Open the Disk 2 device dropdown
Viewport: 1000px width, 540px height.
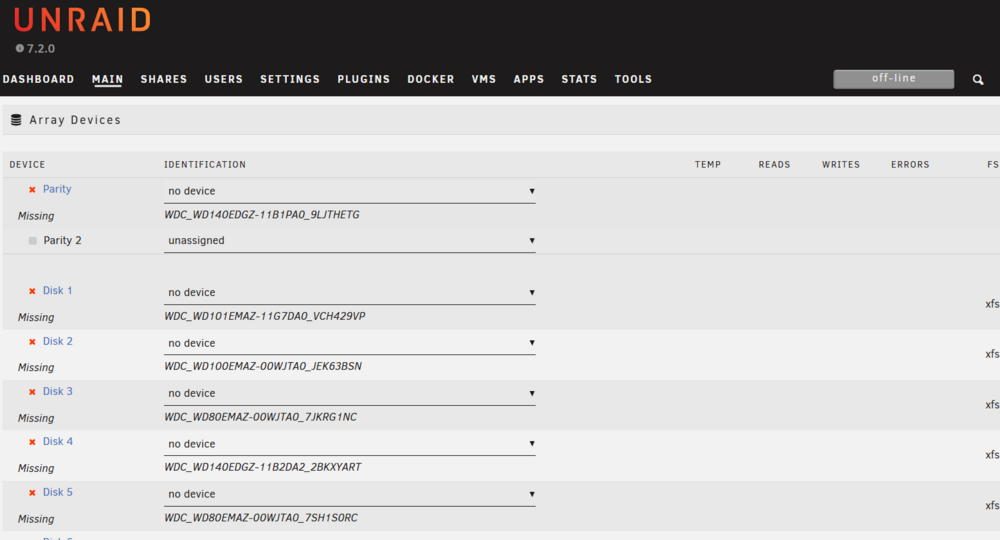(x=349, y=343)
